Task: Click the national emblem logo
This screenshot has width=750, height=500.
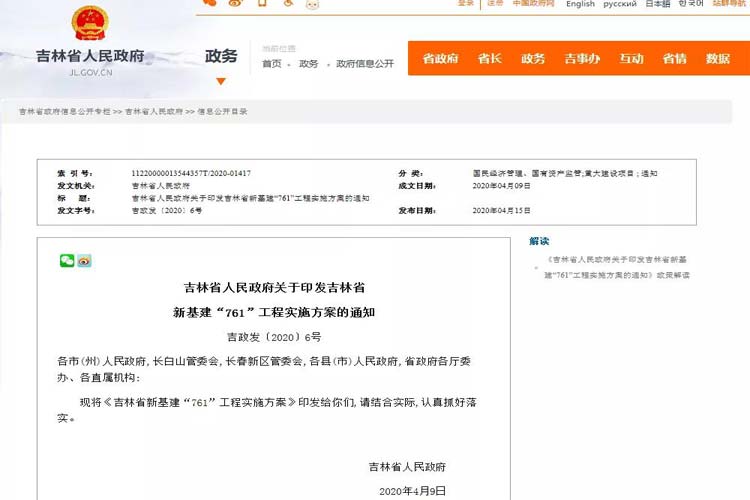Action: tap(90, 25)
